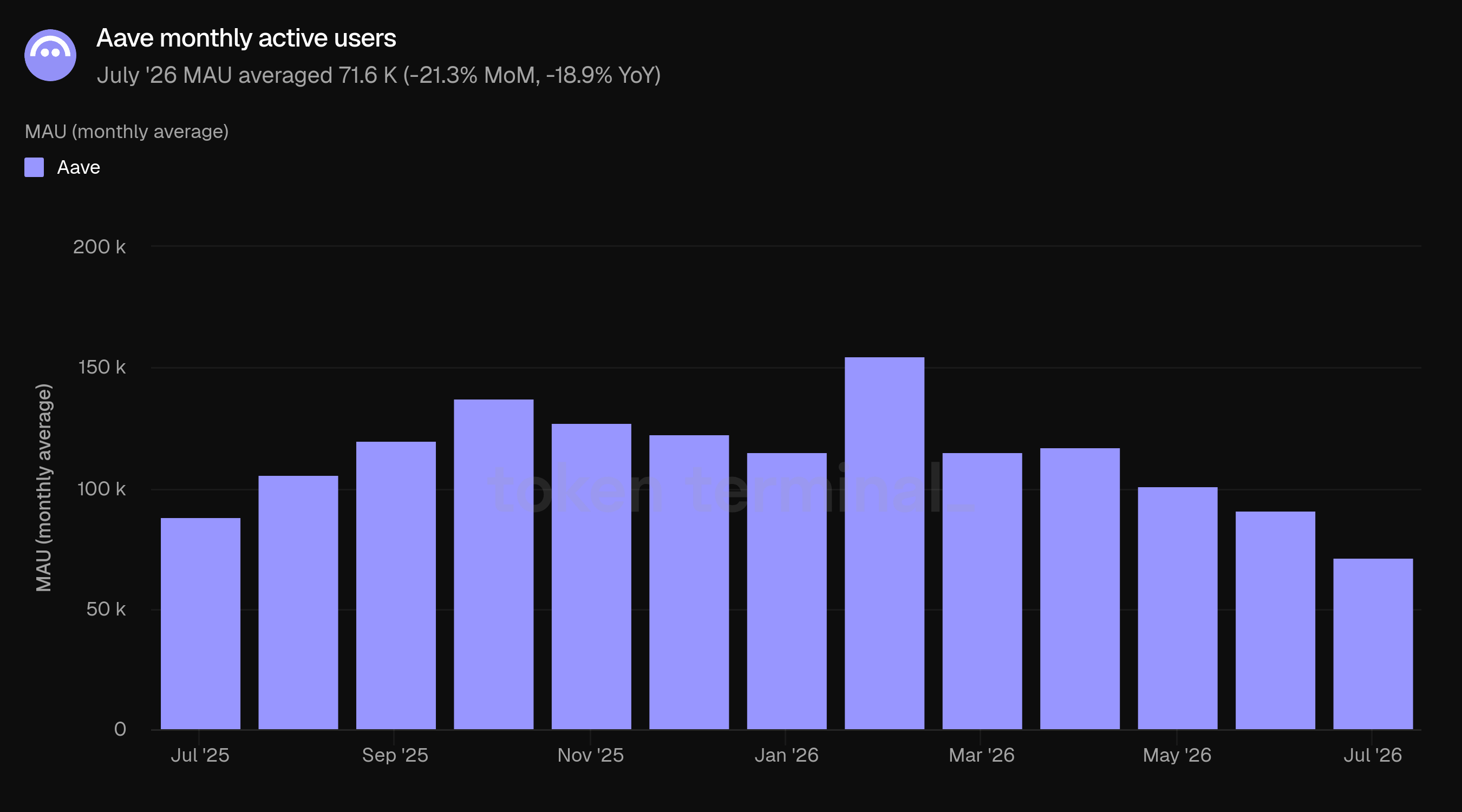Click the "Sep '25" x-axis label
Image resolution: width=1462 pixels, height=812 pixels.
(395, 755)
